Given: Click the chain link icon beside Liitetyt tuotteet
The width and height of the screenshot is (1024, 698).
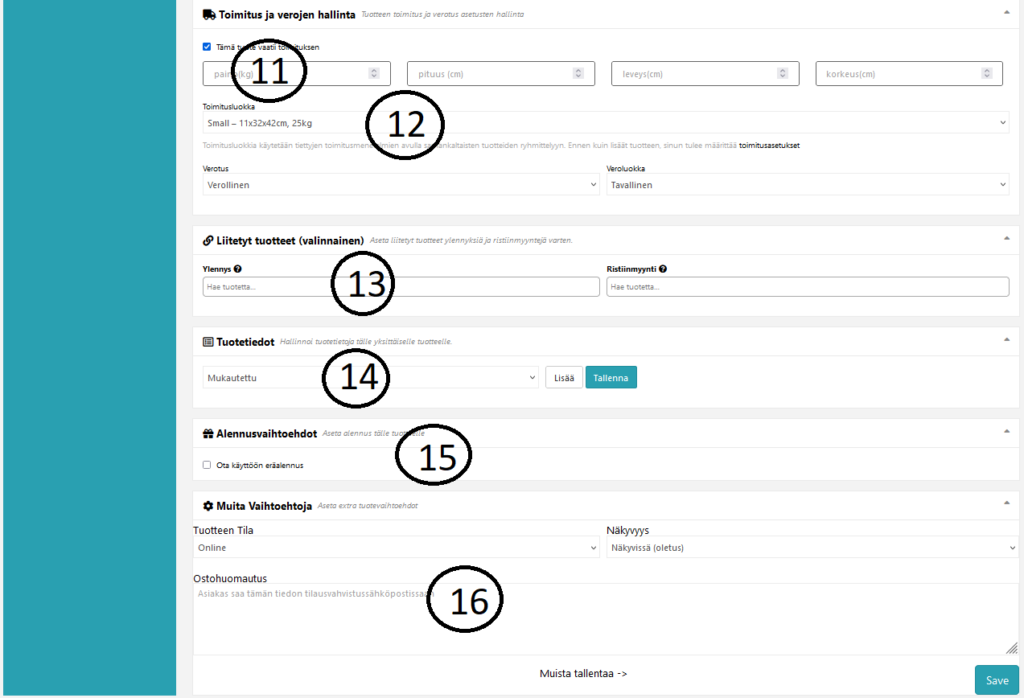Looking at the screenshot, I should click(208, 240).
